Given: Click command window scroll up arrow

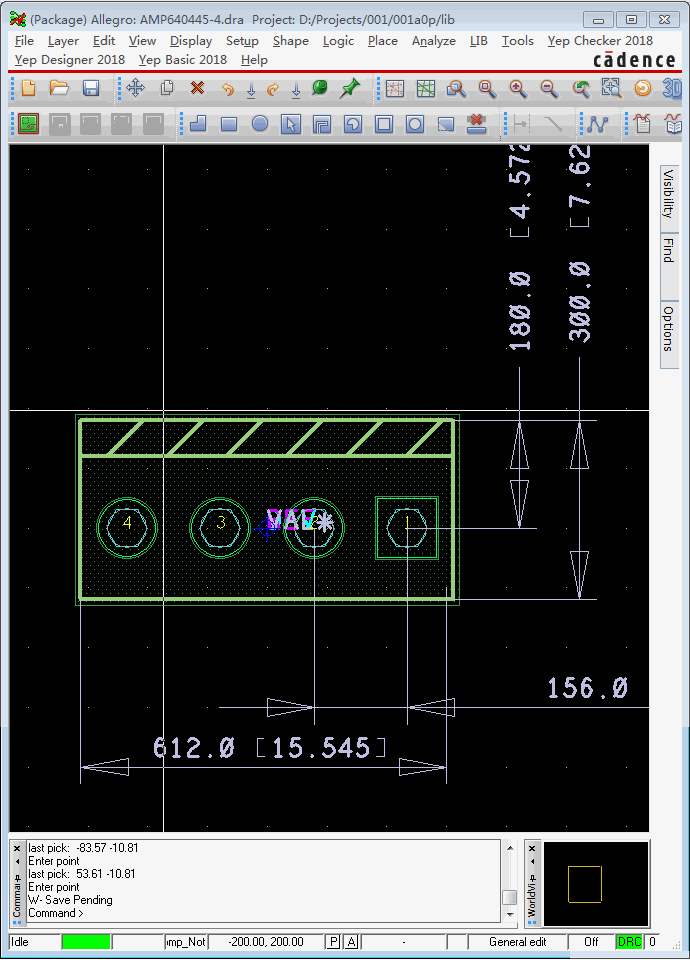Looking at the screenshot, I should [x=510, y=848].
